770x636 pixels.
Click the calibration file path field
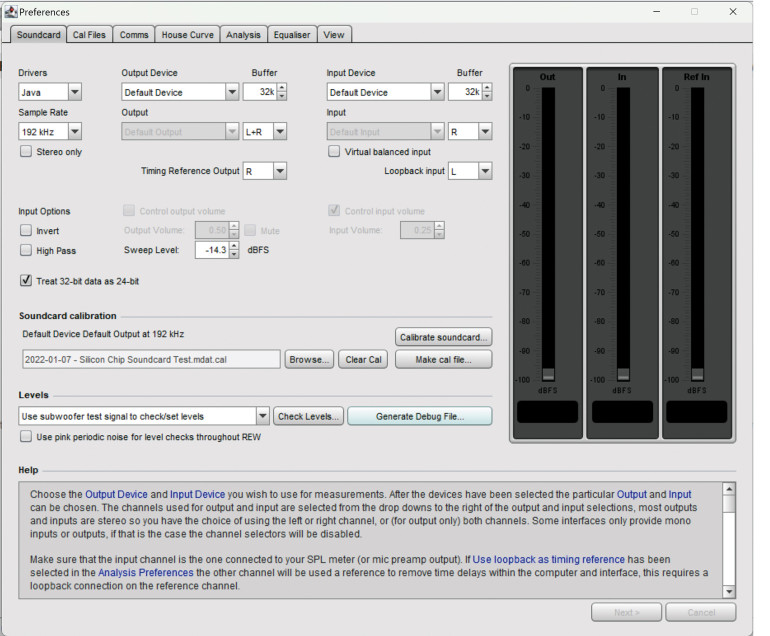click(x=150, y=359)
